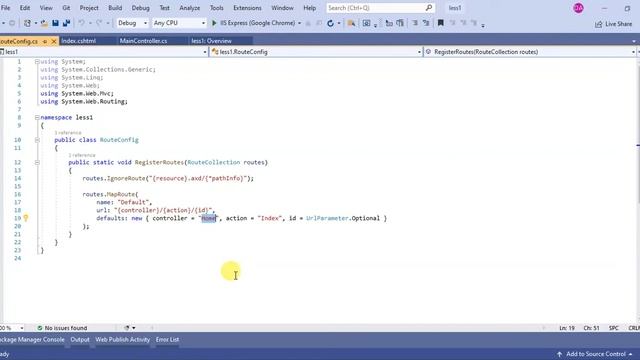The image size is (640, 360).
Task: Click the Add to Source Control up-arrow icon
Action: click(560, 354)
